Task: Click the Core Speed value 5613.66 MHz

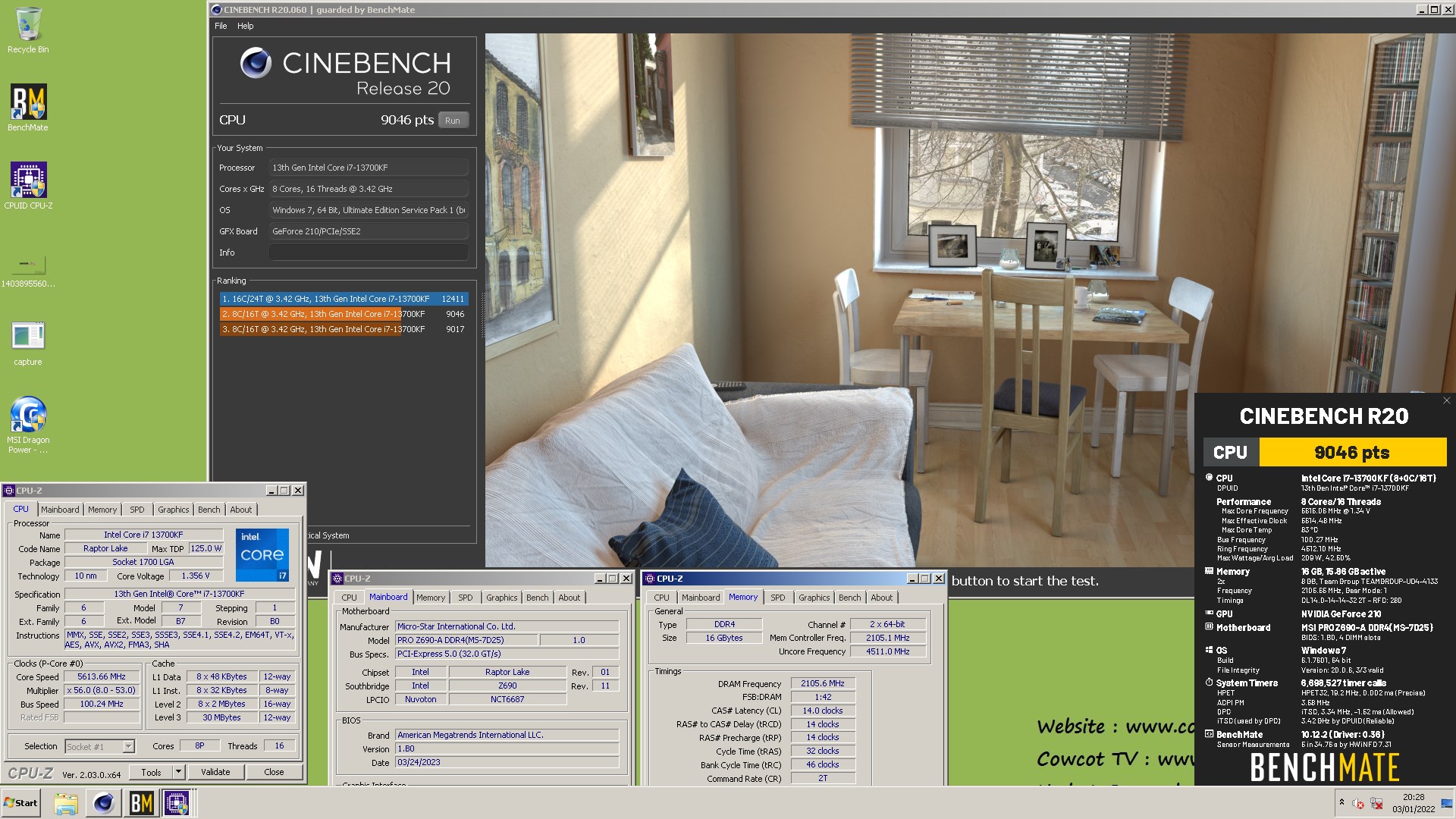Action: pyautogui.click(x=102, y=676)
